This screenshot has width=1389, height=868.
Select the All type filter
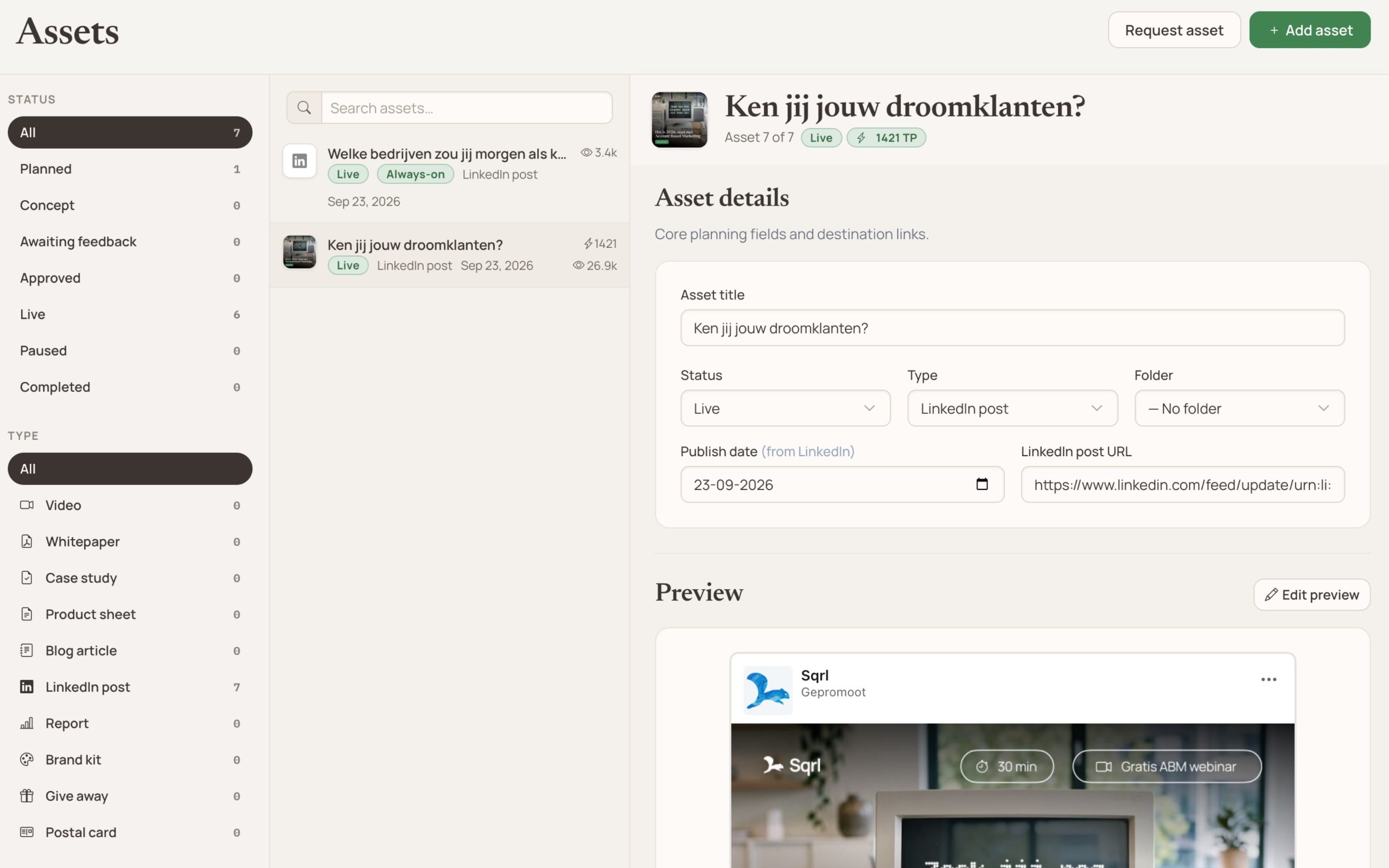click(x=130, y=468)
